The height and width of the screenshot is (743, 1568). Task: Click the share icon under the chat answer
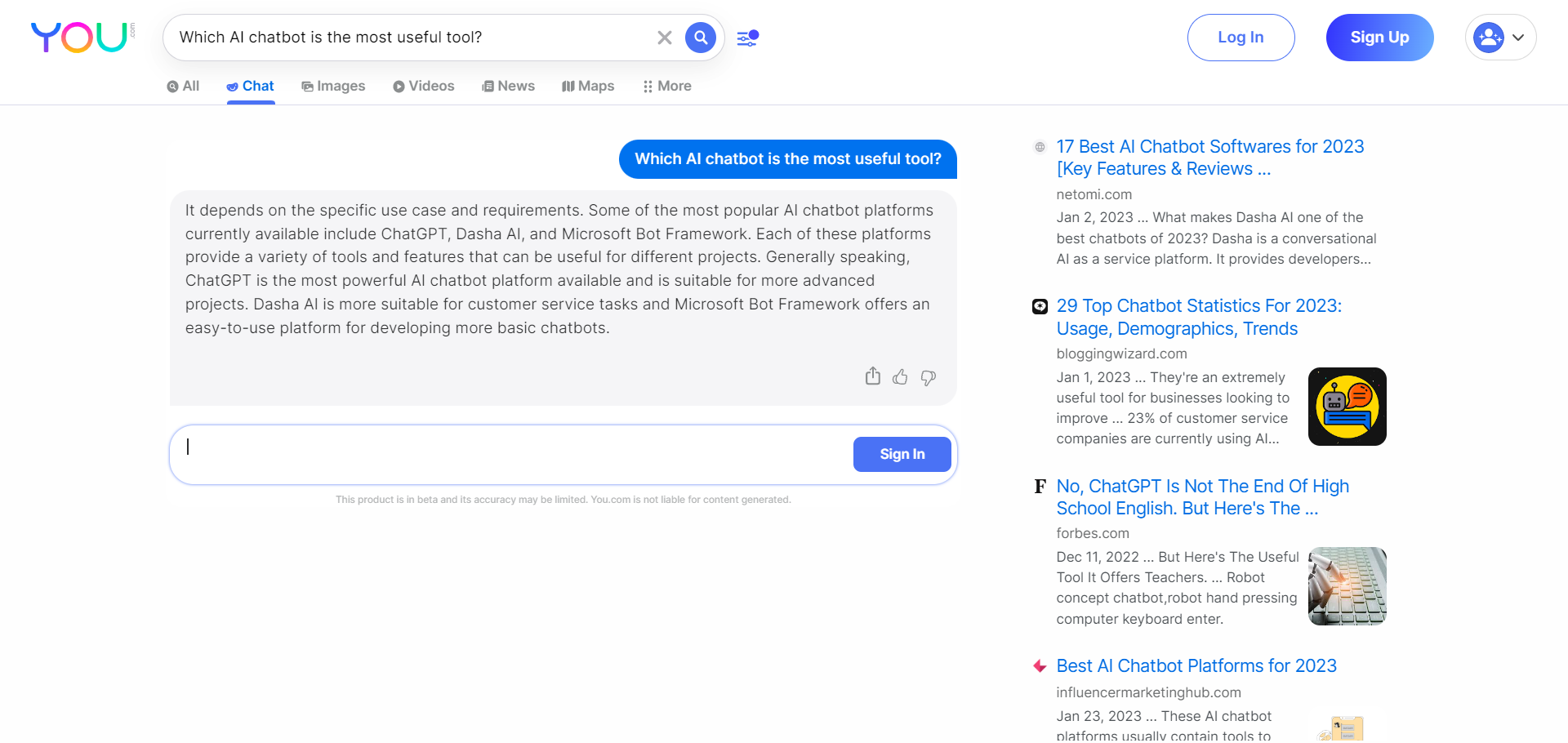[x=873, y=376]
